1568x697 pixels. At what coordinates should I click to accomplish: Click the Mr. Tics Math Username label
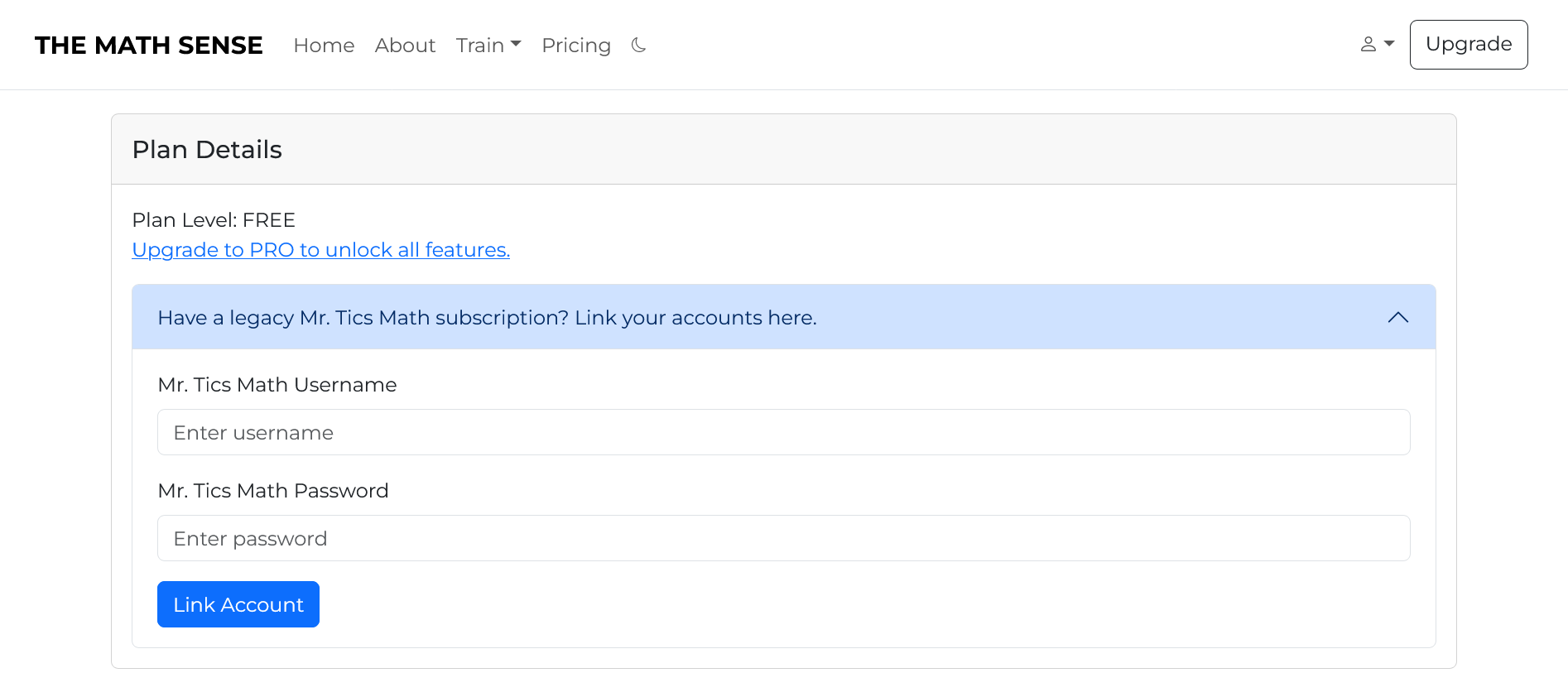pos(277,385)
